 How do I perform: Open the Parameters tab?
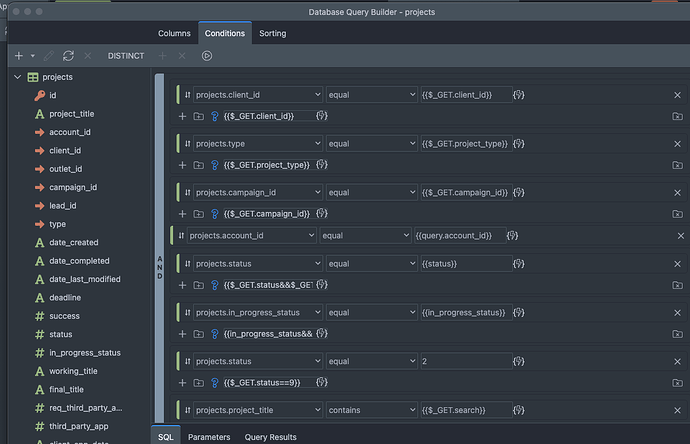click(x=209, y=437)
